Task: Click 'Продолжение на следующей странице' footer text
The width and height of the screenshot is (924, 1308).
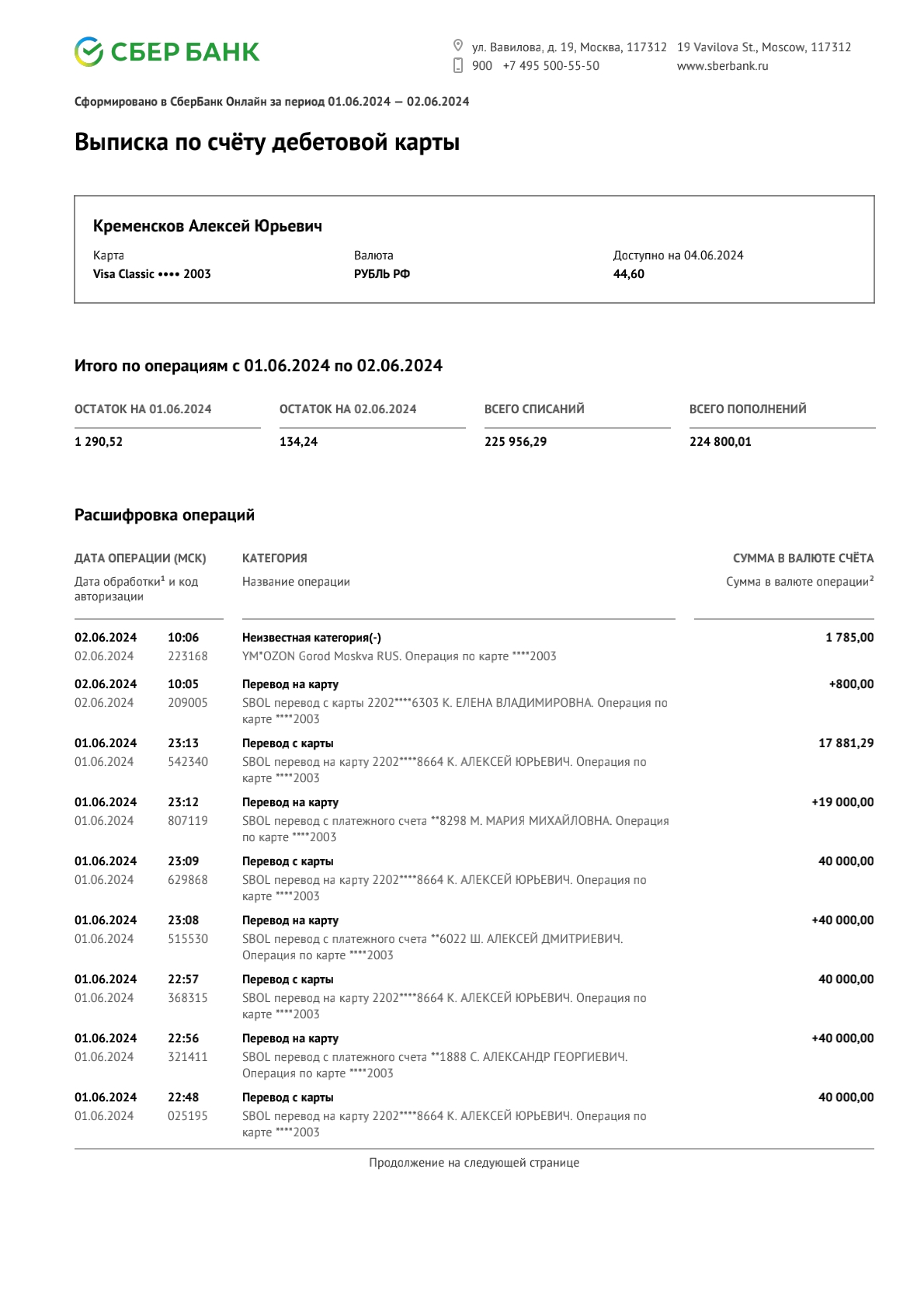Action: (x=474, y=1163)
